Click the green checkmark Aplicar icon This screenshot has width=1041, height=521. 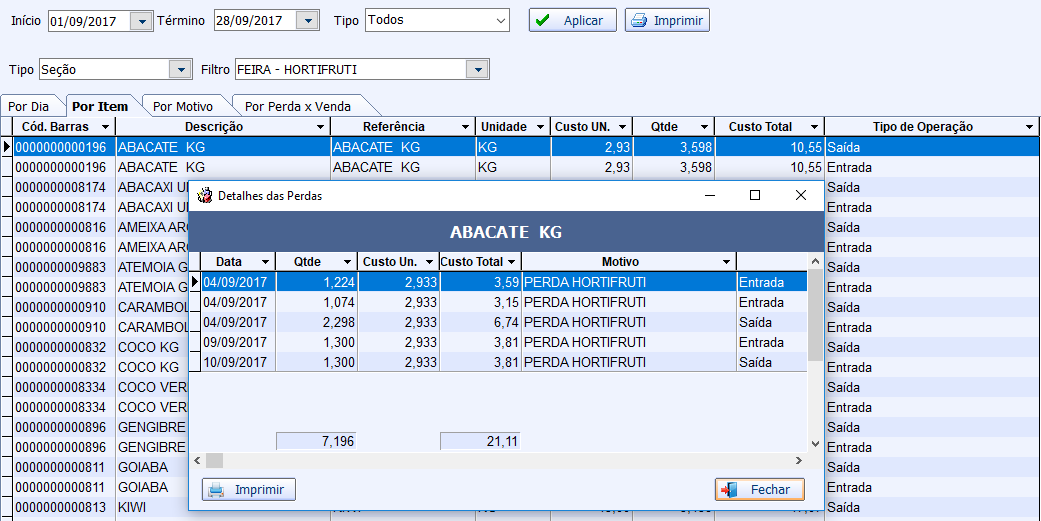point(543,21)
